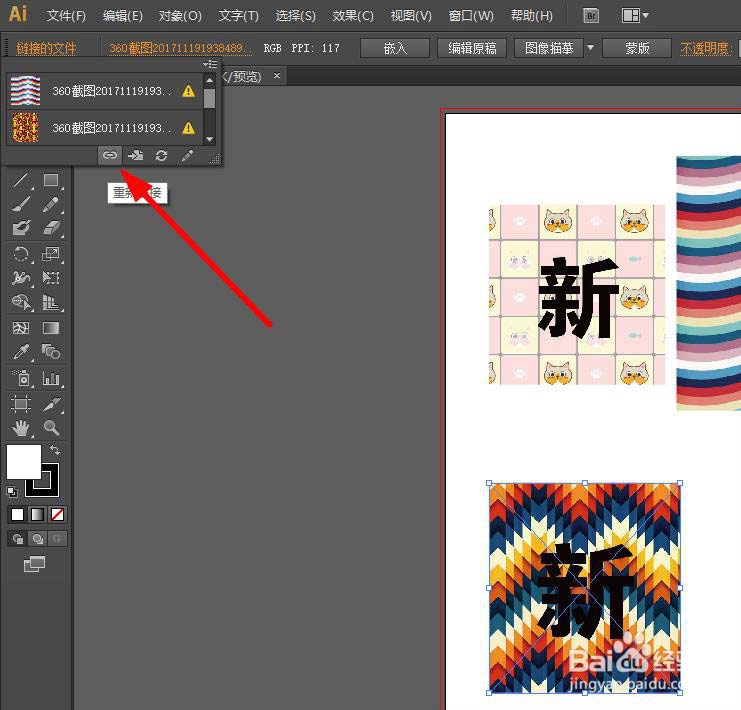741x710 pixels.
Task: Click Go To Link icon
Action: [x=136, y=155]
